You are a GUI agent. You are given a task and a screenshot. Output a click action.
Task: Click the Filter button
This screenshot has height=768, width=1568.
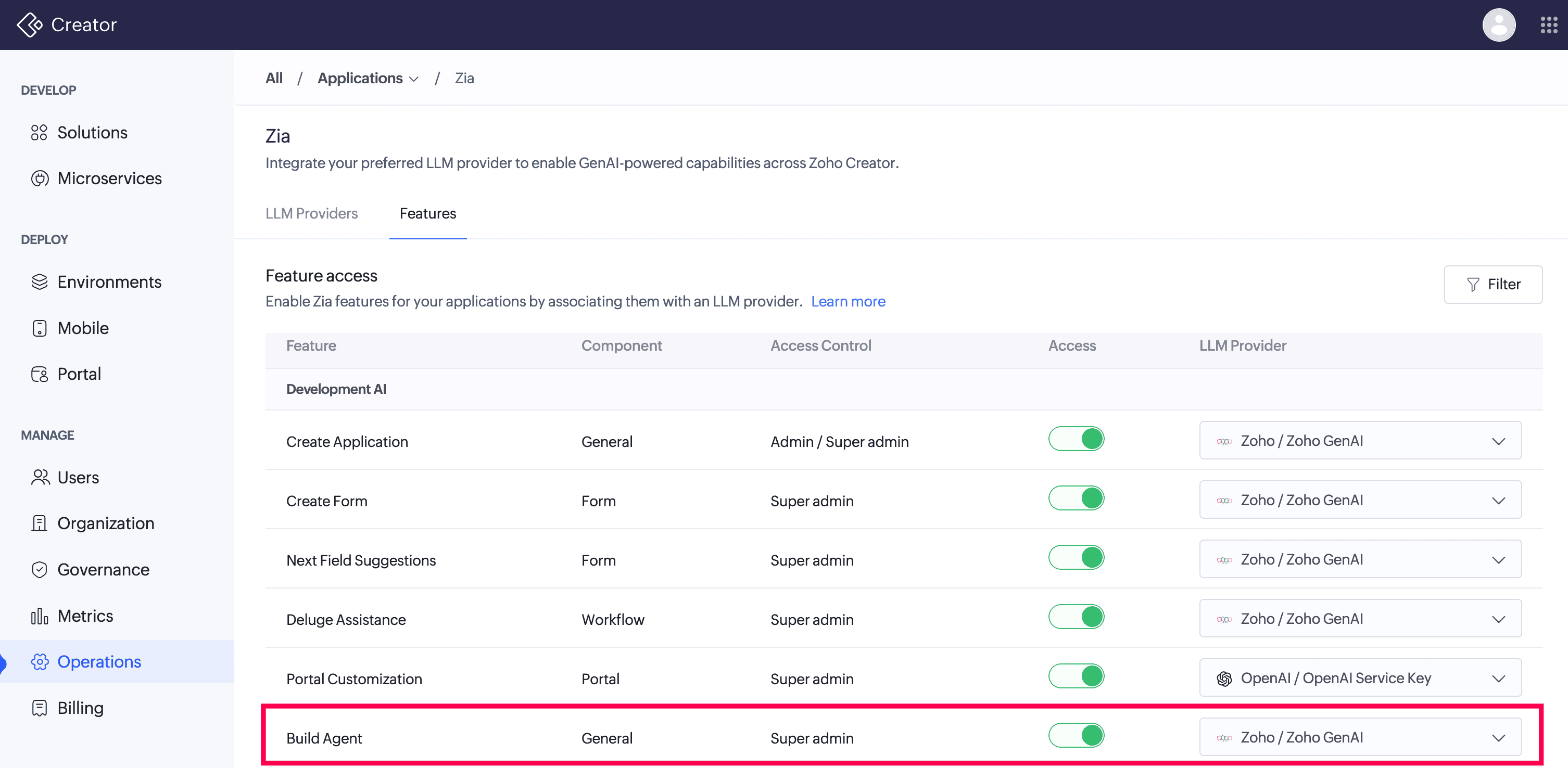1493,284
